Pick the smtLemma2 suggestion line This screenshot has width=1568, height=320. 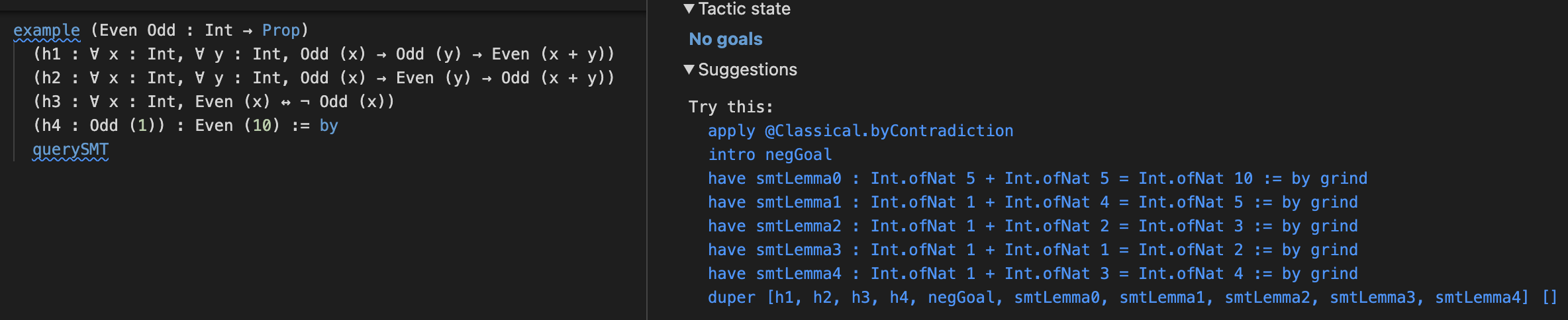point(1032,226)
